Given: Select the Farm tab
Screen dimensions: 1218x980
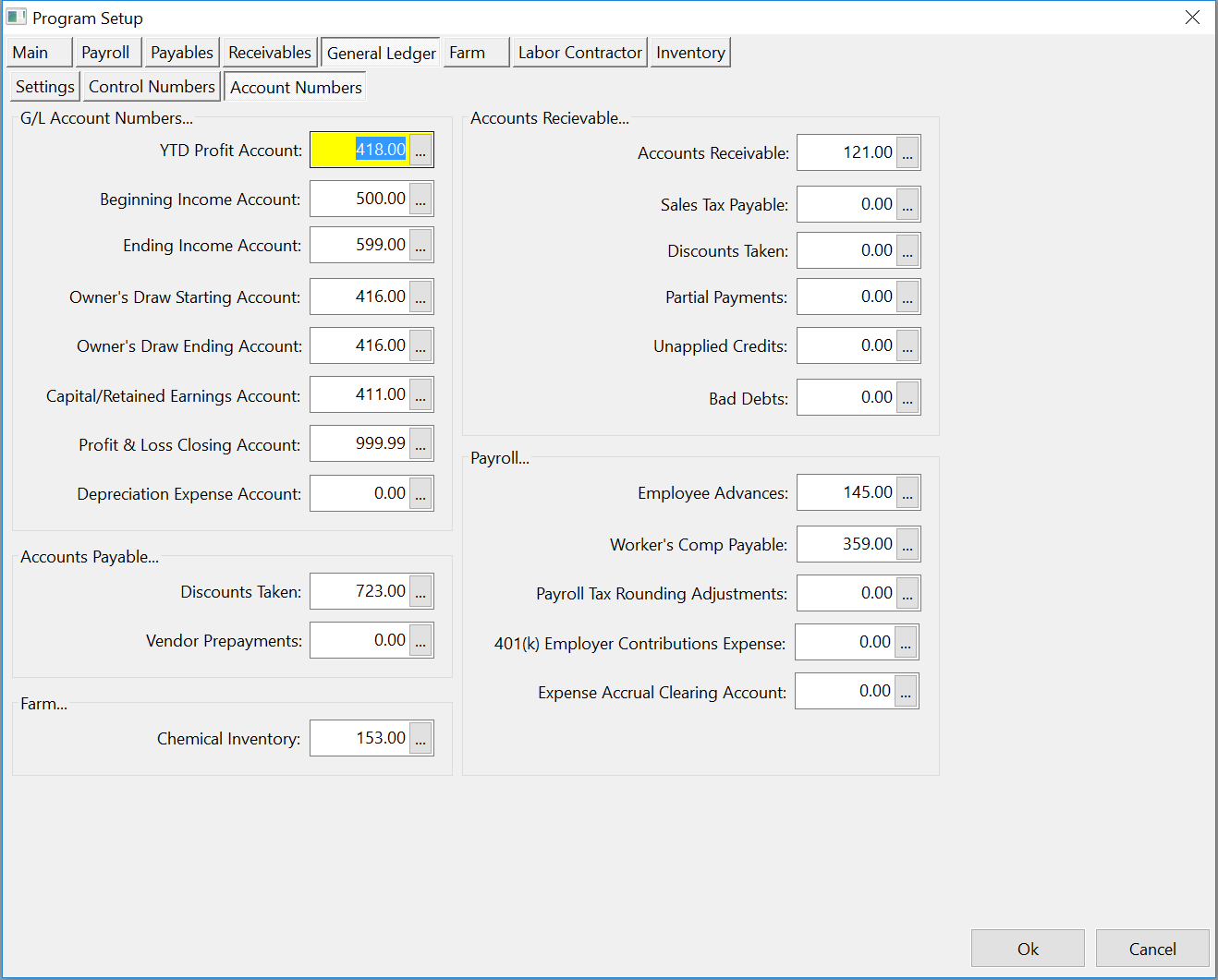Looking at the screenshot, I should pos(476,53).
